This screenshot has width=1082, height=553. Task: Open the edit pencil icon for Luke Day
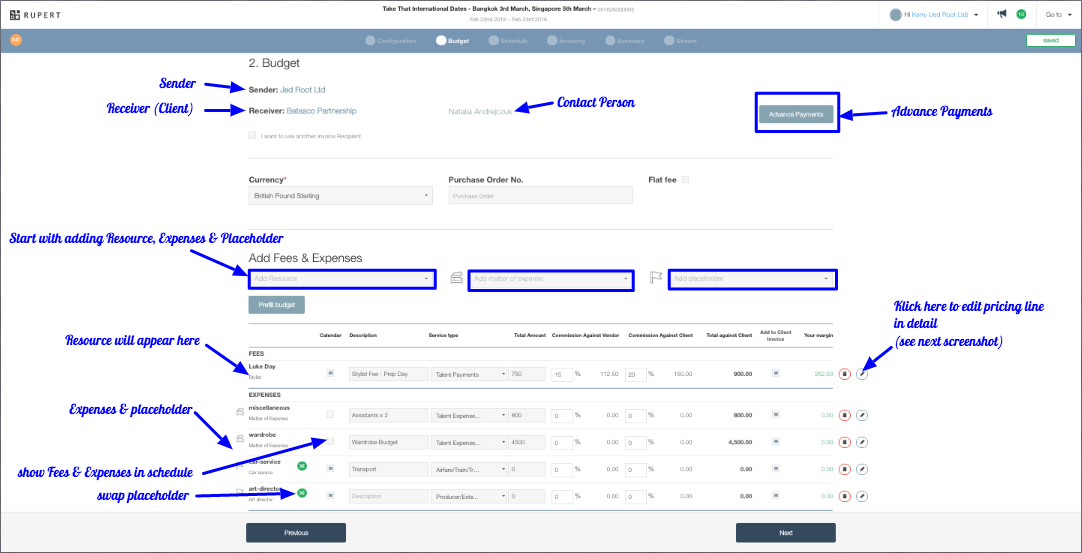[x=862, y=374]
